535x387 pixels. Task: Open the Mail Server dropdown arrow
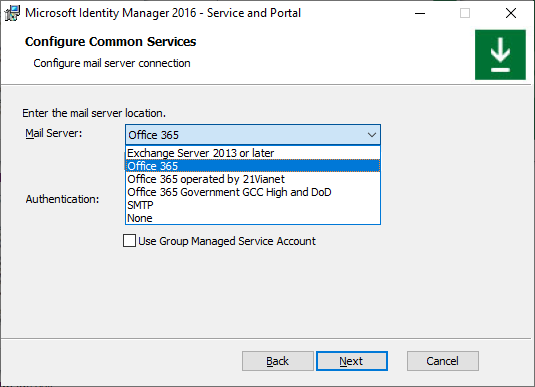(x=372, y=135)
